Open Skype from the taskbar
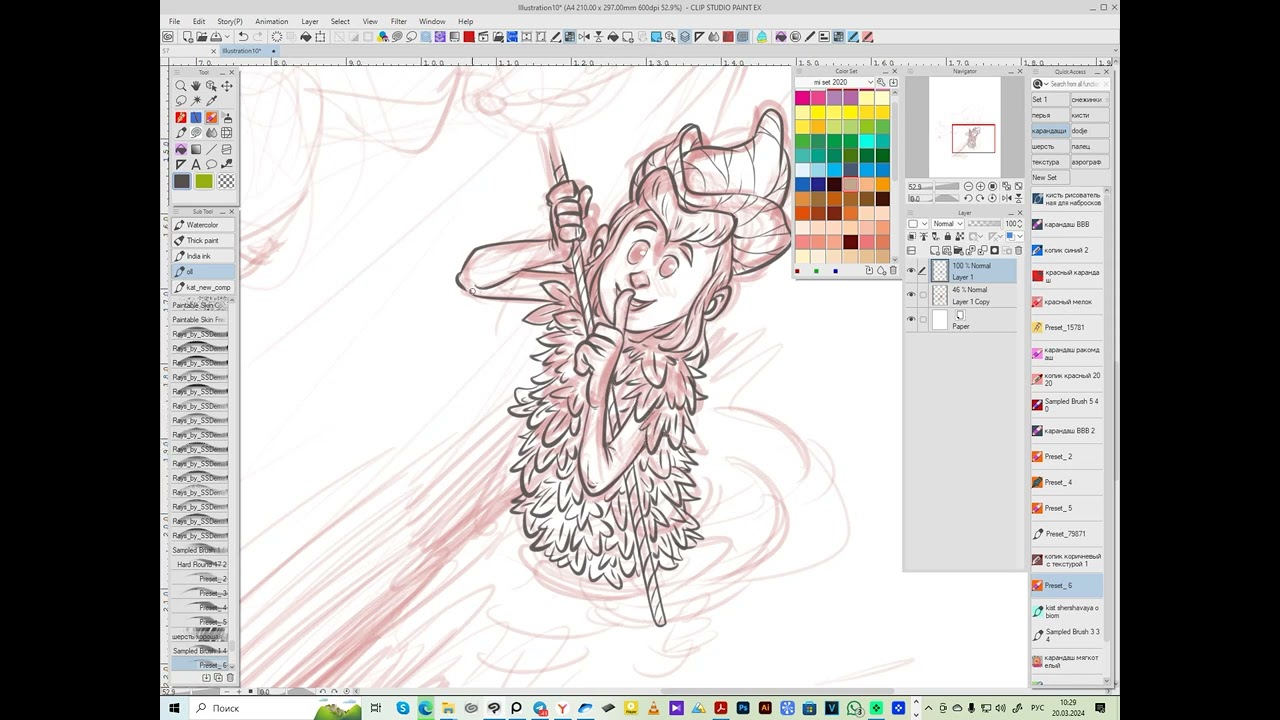This screenshot has height=720, width=1280. click(402, 708)
